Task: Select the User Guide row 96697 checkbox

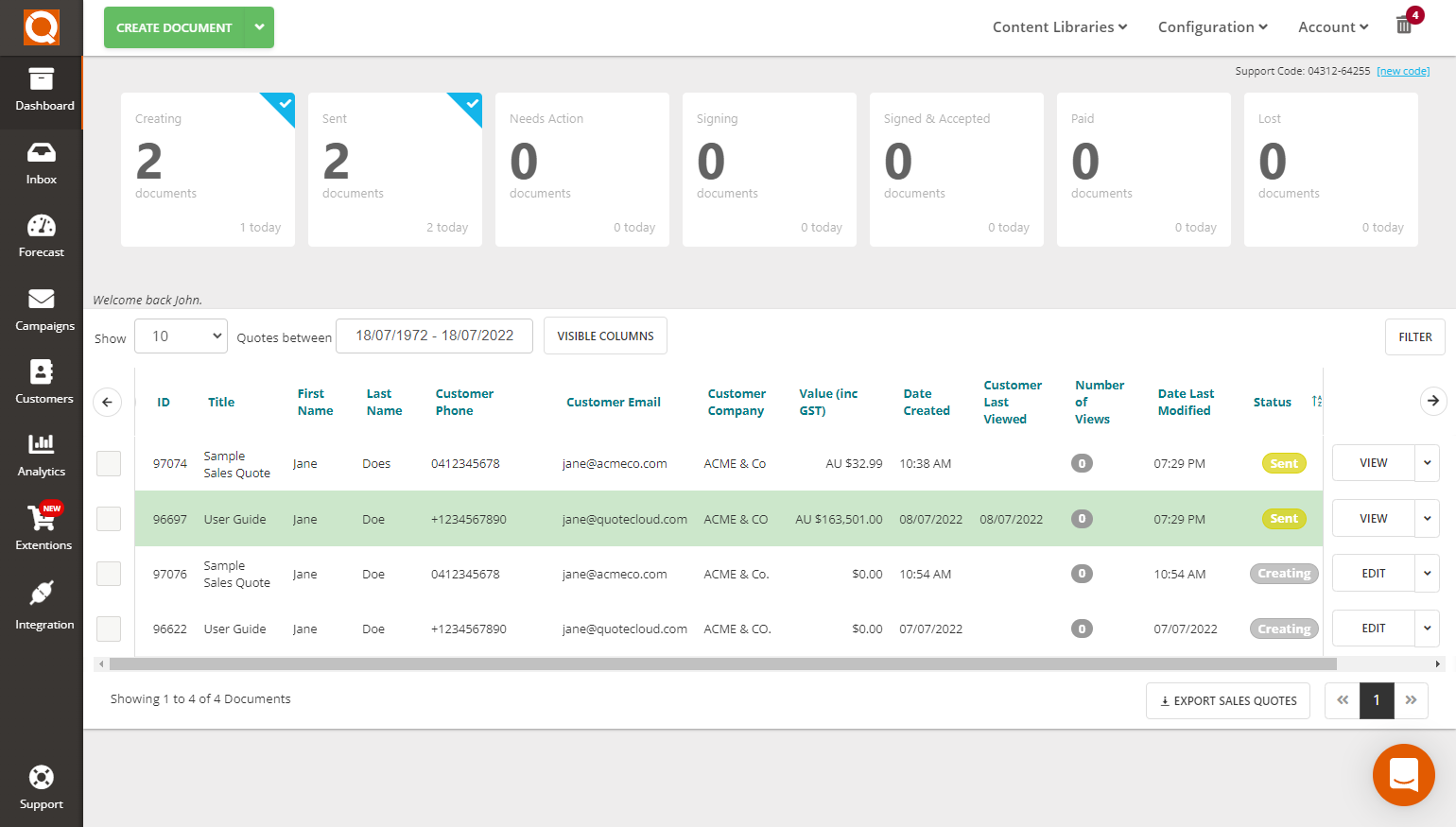Action: pyautogui.click(x=109, y=518)
